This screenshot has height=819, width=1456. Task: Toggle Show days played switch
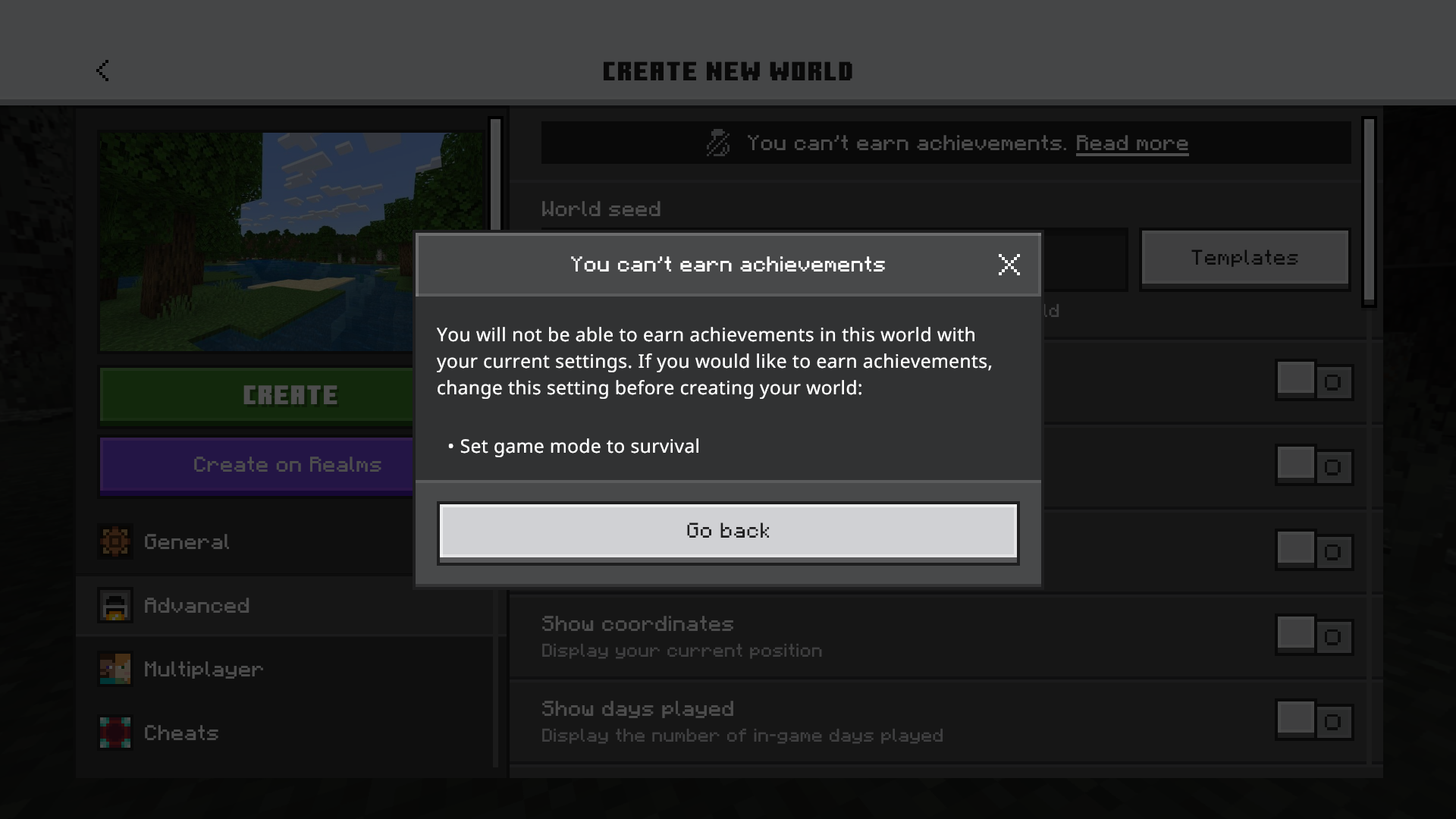(x=1313, y=721)
